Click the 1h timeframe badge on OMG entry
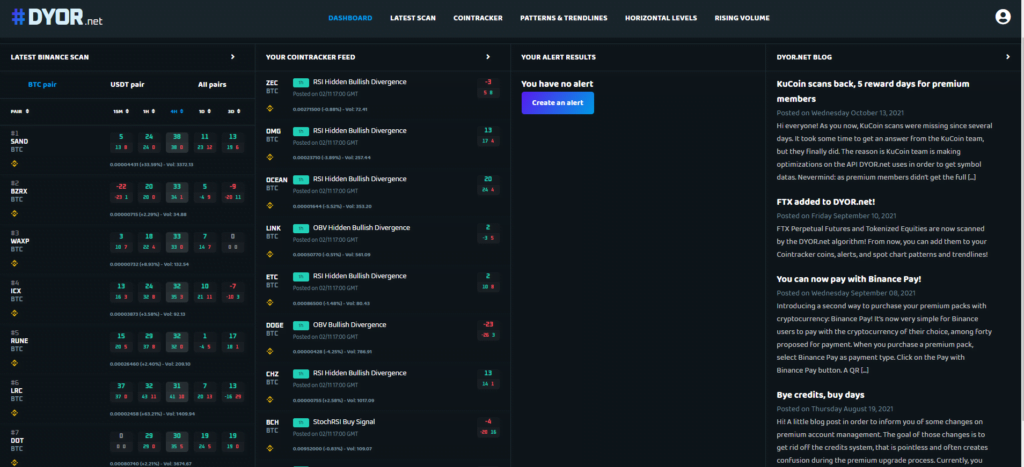 tap(301, 131)
